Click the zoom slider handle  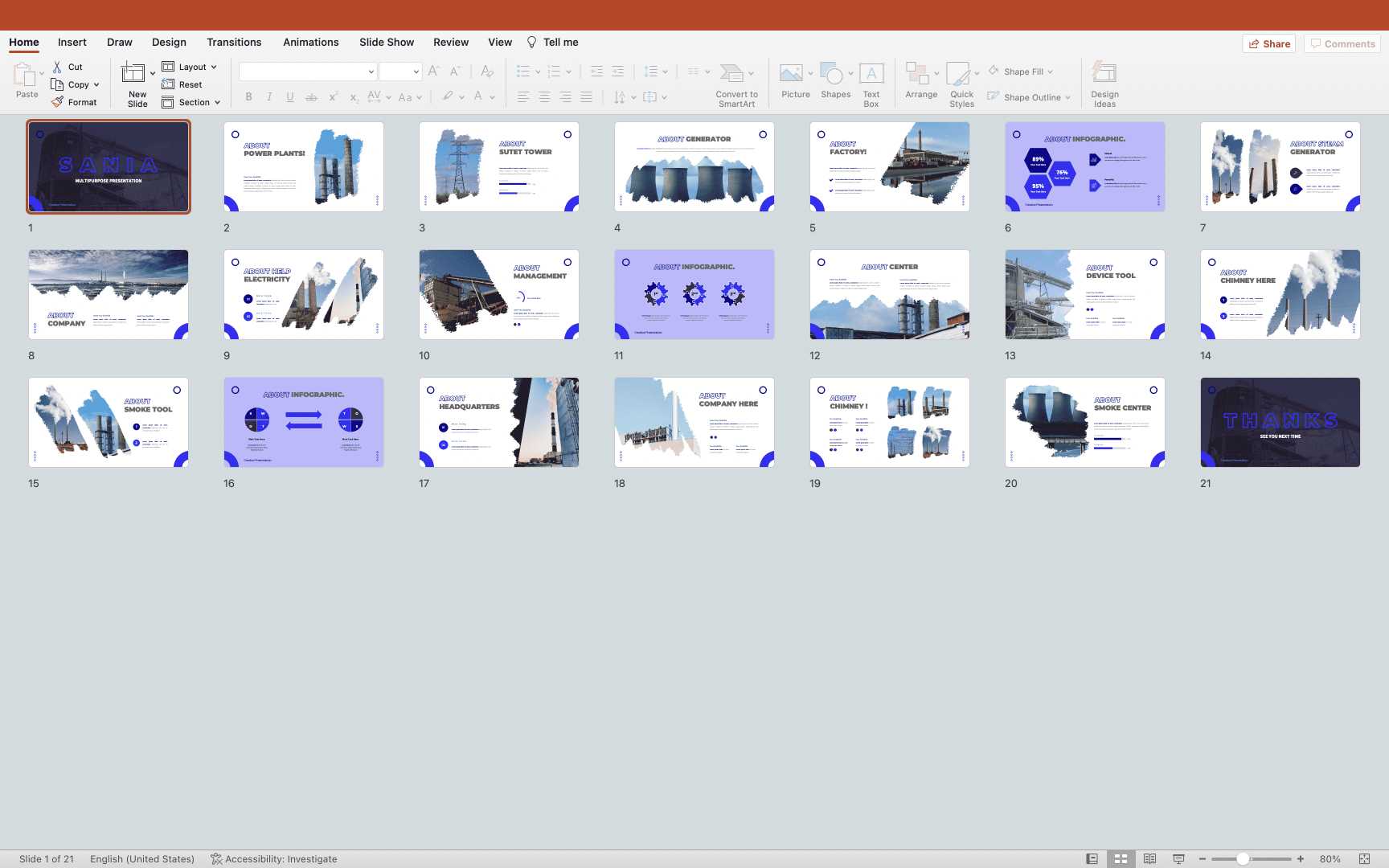[1243, 858]
